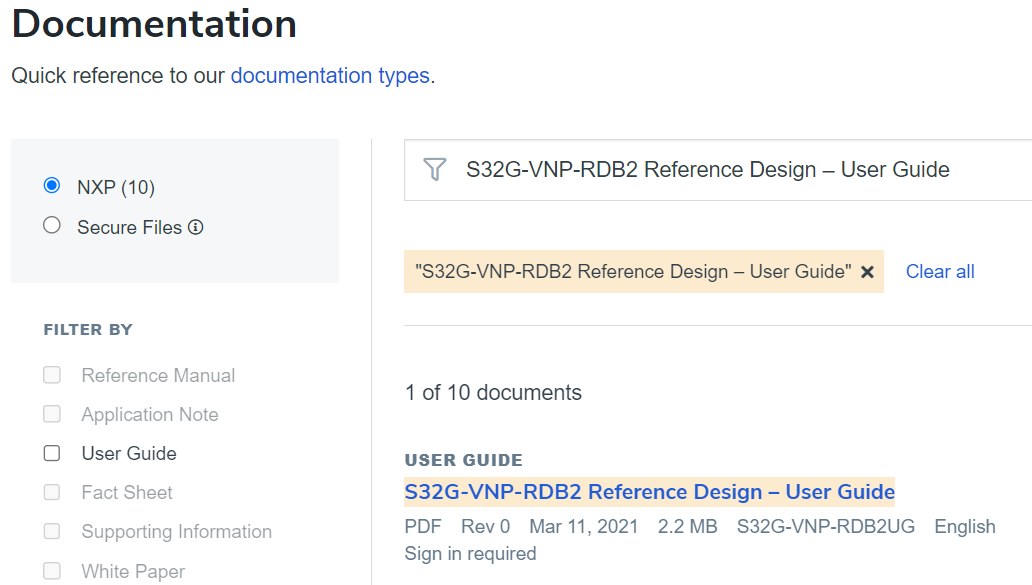Check the Supporting Information filter checkbox

(52, 531)
